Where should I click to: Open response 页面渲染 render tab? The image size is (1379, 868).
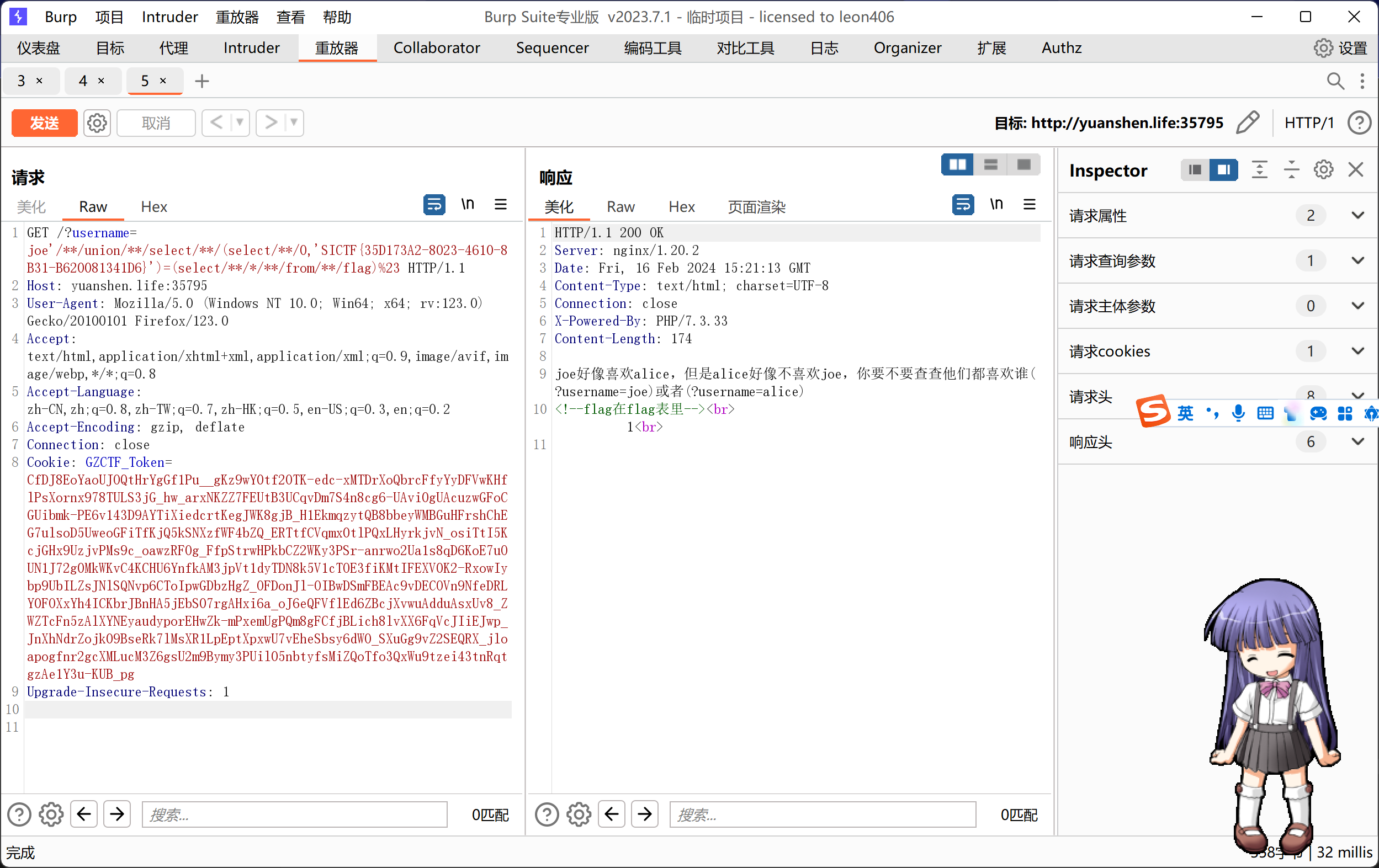(756, 207)
